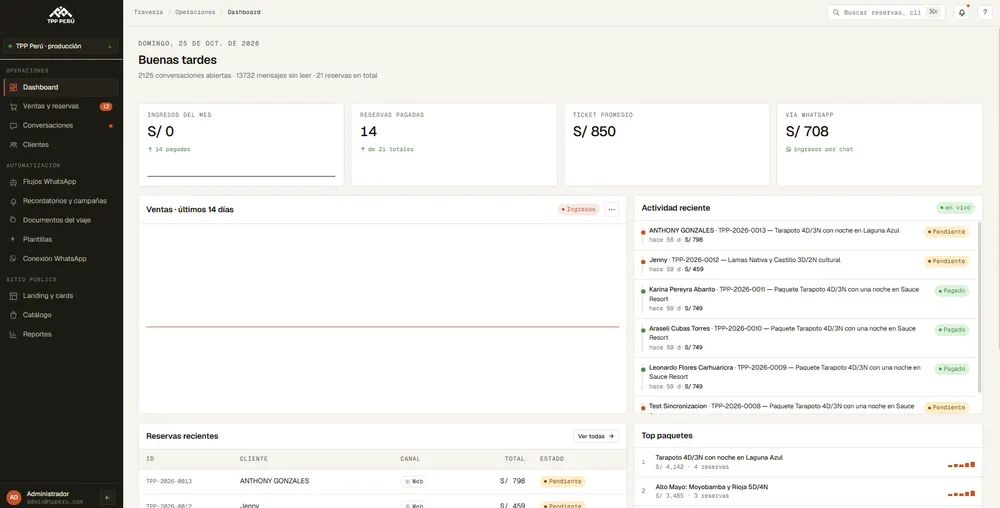Click the Conversaciones chat bubble icon
This screenshot has width=1000, height=508.
pos(13,126)
